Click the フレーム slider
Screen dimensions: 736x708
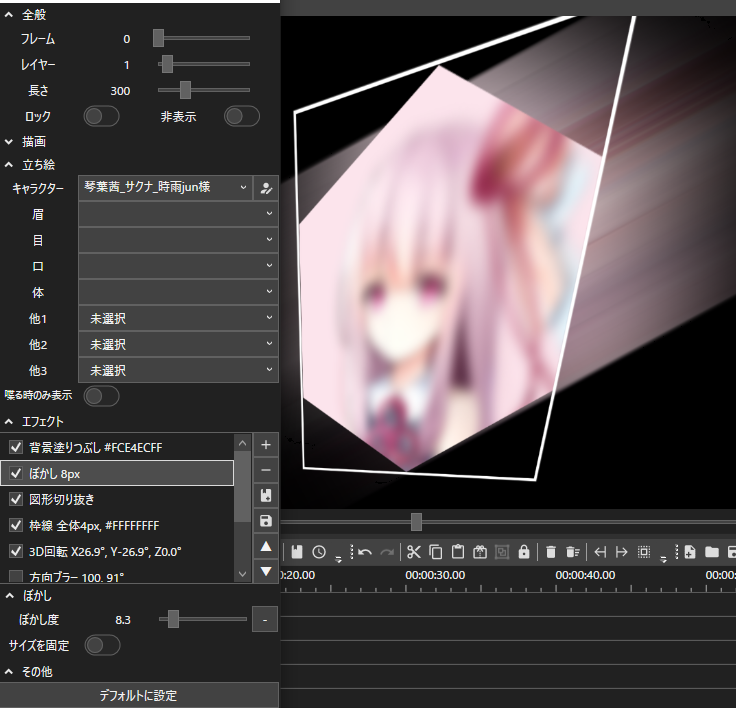coord(202,38)
